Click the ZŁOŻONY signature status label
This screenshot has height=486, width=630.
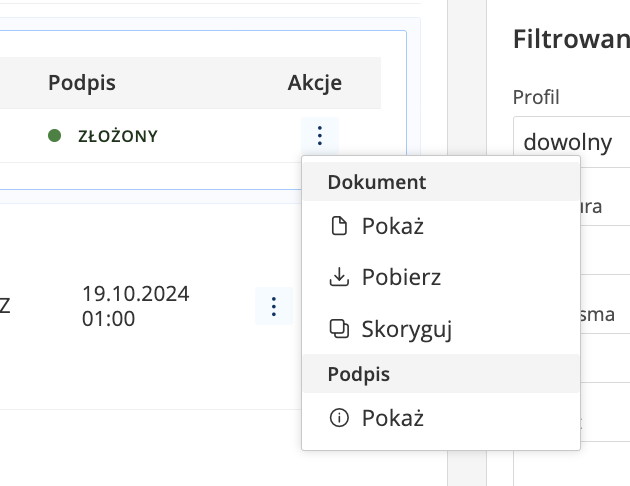click(x=118, y=136)
